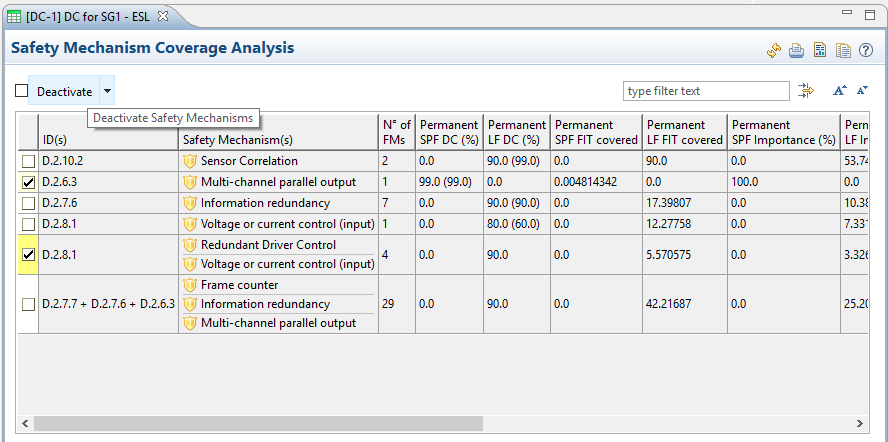Increase font size with larger A icon
The width and height of the screenshot is (888, 442).
840,91
